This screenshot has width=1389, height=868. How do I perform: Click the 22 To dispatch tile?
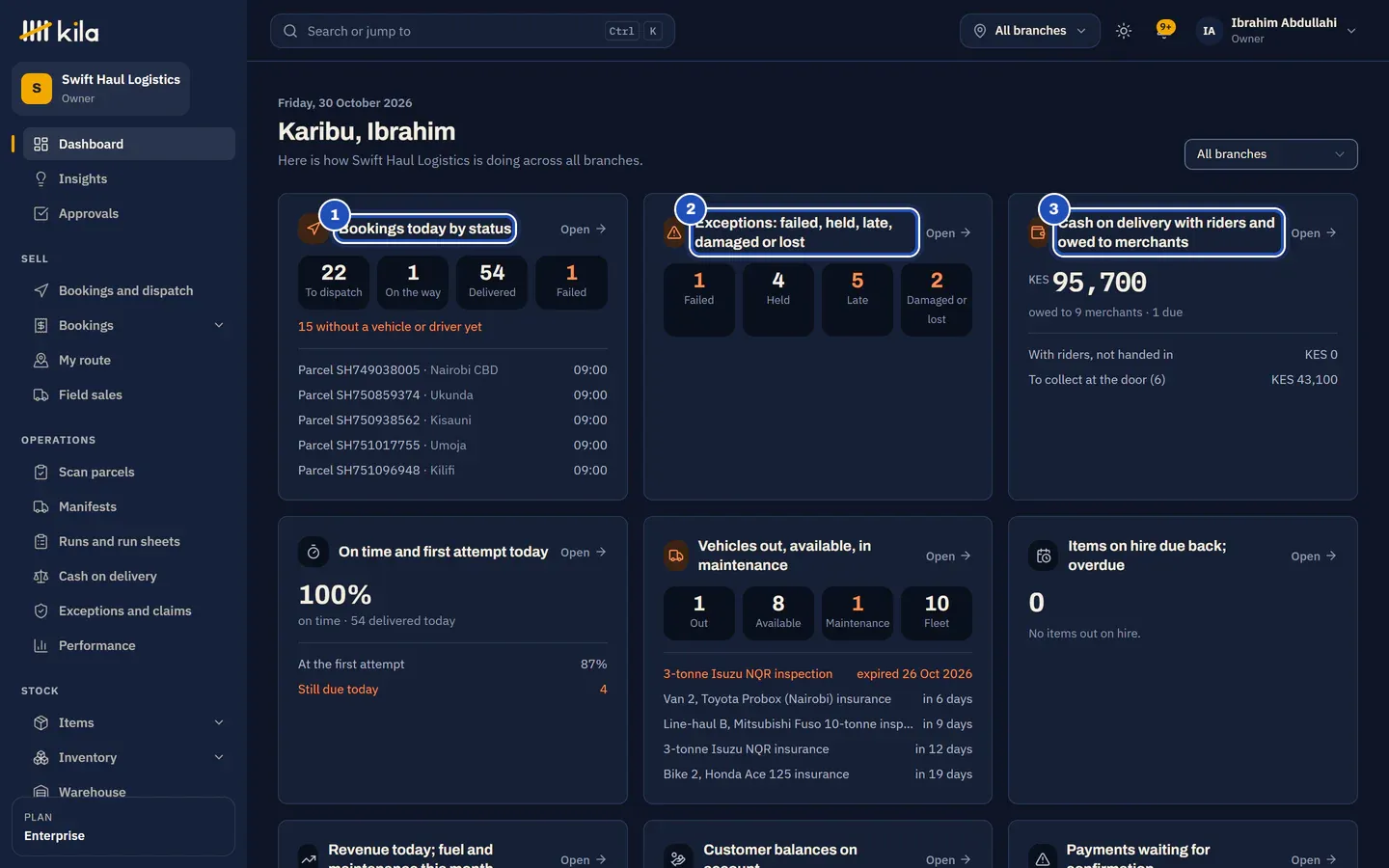click(x=334, y=283)
